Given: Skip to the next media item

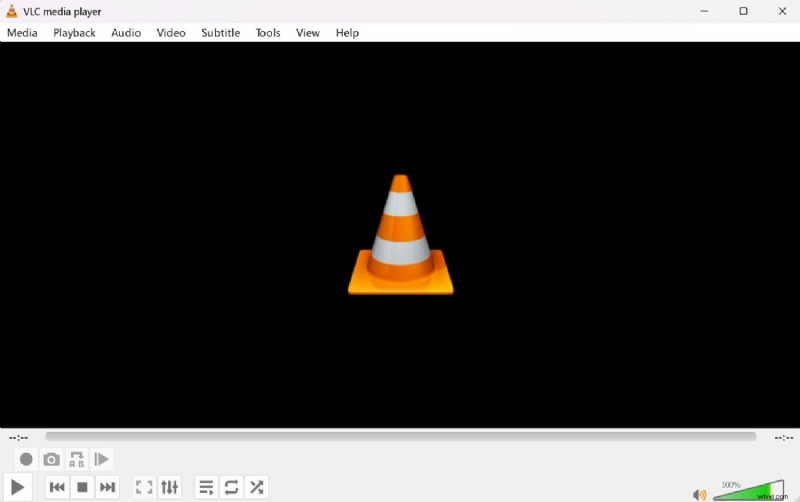Looking at the screenshot, I should pos(107,487).
